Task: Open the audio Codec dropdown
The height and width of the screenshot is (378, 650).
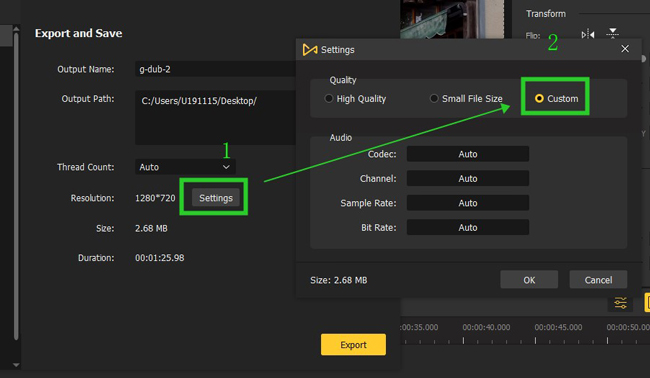Action: (x=468, y=154)
